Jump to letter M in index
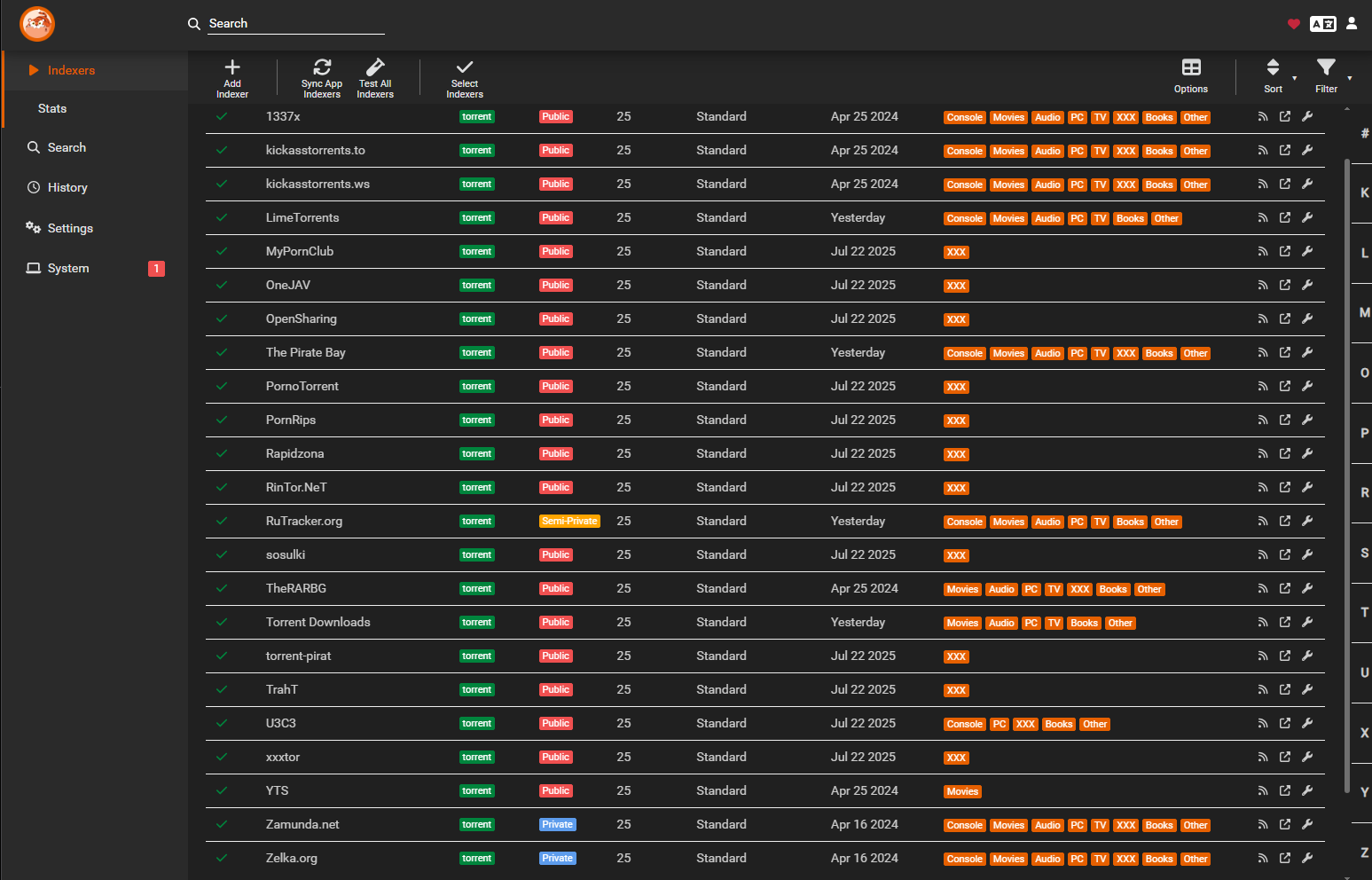The width and height of the screenshot is (1372, 880). (1364, 312)
